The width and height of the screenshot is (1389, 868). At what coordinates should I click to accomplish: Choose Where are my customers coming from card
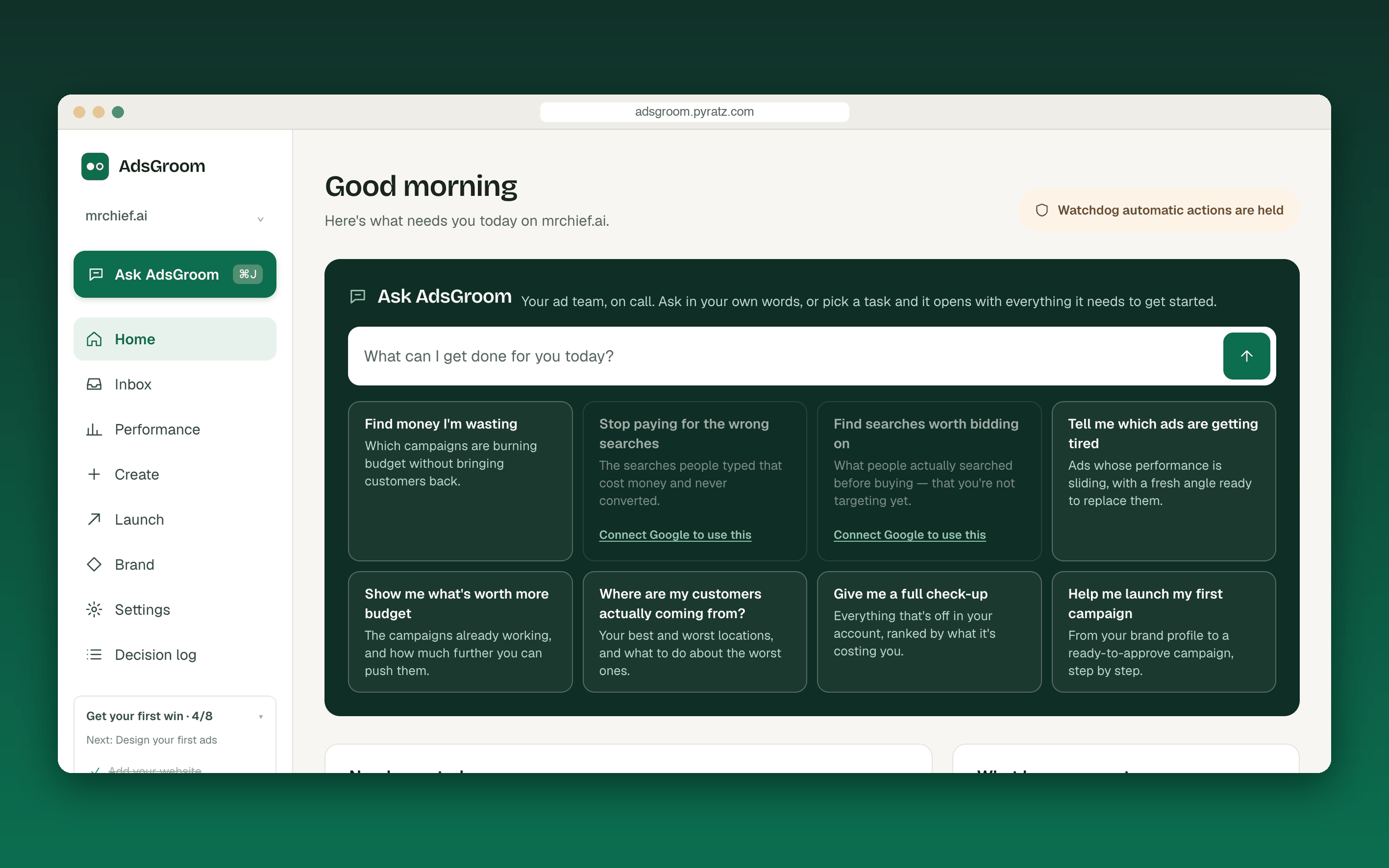pyautogui.click(x=694, y=632)
